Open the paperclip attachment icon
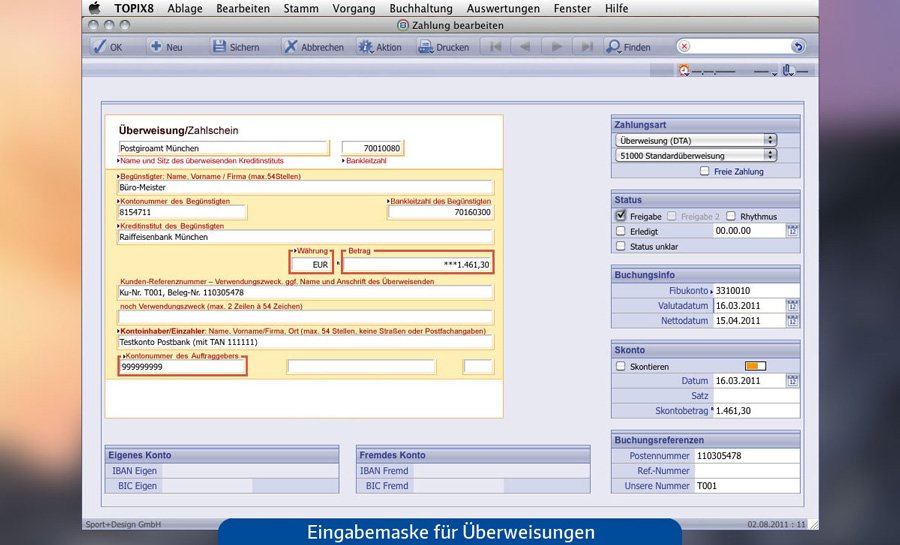The width and height of the screenshot is (900, 545). pyautogui.click(x=788, y=71)
